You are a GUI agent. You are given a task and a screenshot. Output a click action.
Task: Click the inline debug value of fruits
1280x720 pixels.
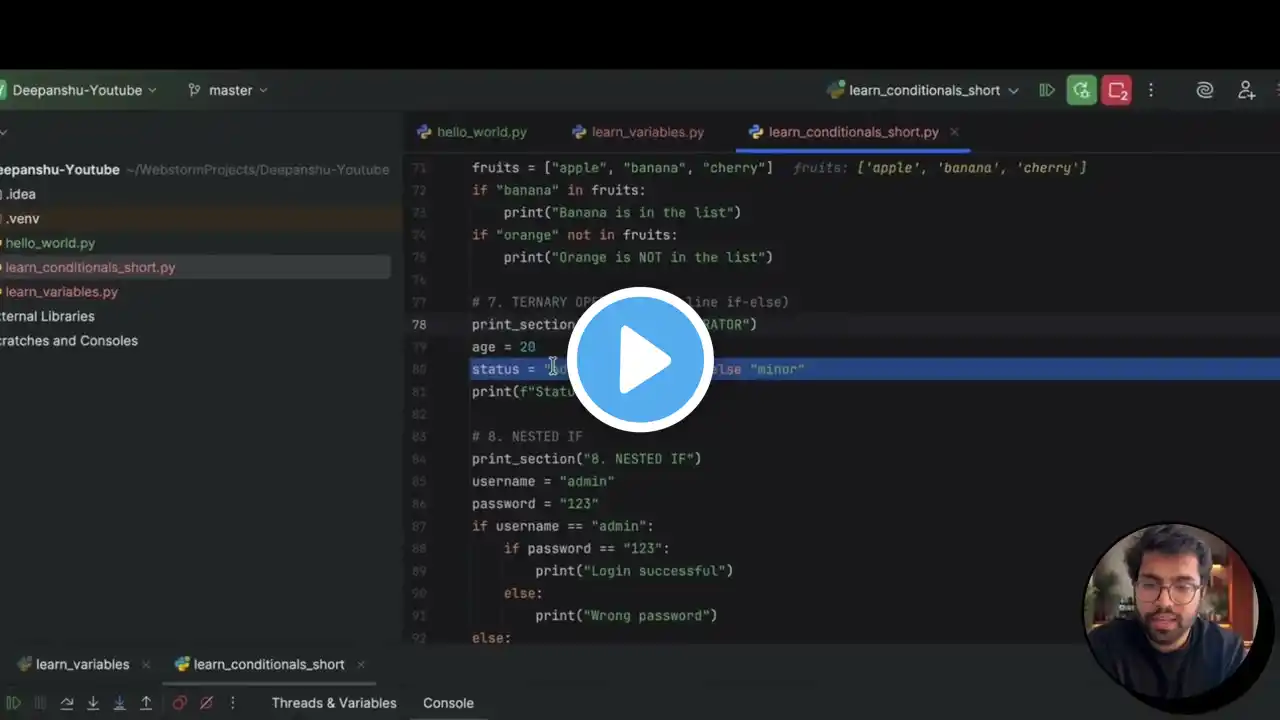(x=940, y=168)
